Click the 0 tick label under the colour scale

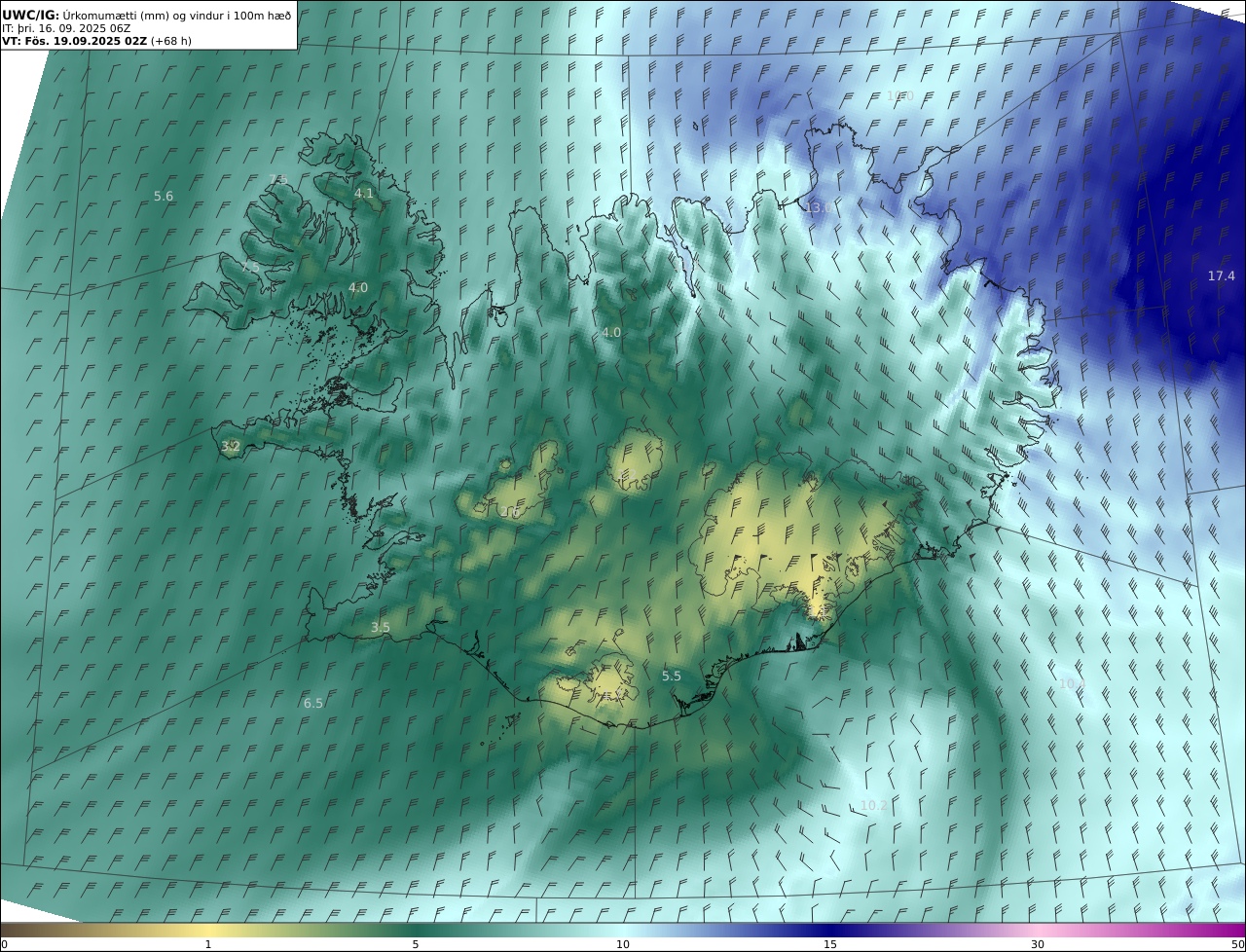coord(4,944)
